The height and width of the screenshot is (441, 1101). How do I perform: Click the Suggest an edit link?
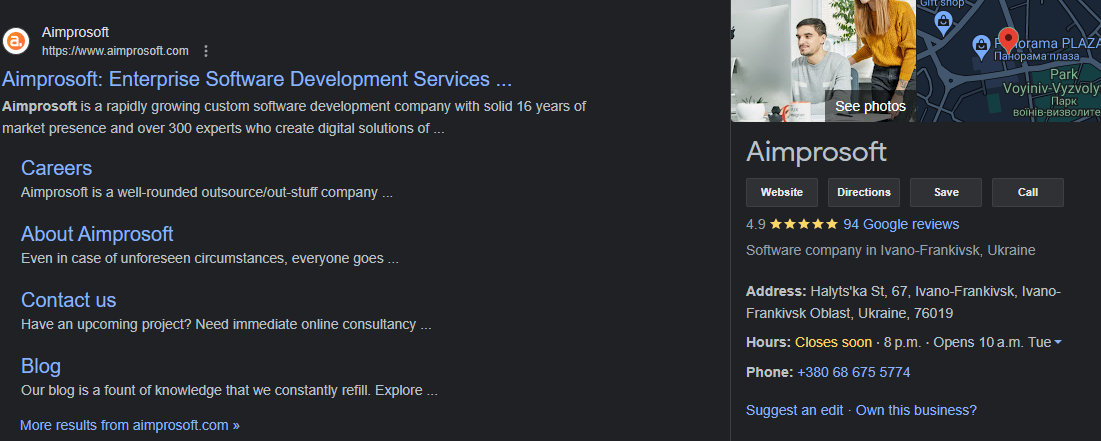coord(796,410)
